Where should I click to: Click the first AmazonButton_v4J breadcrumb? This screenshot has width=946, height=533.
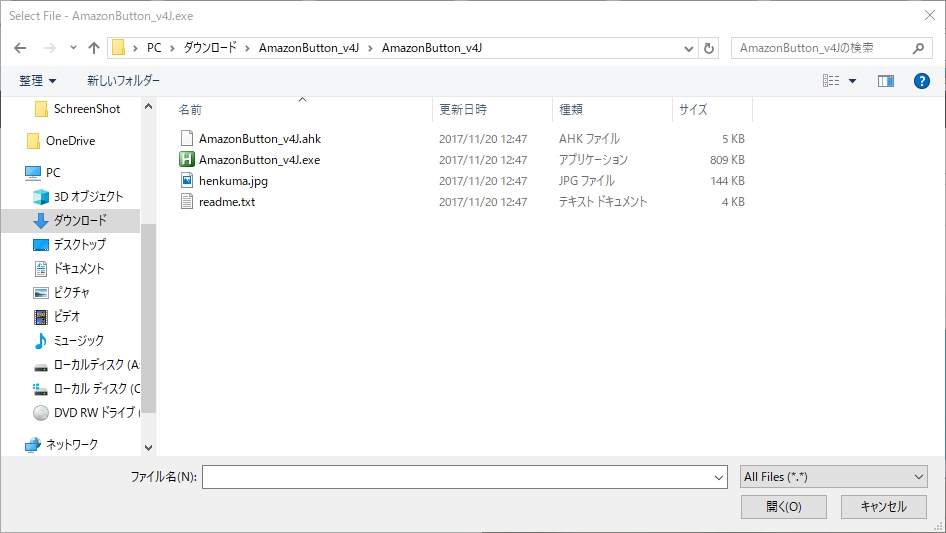[309, 48]
